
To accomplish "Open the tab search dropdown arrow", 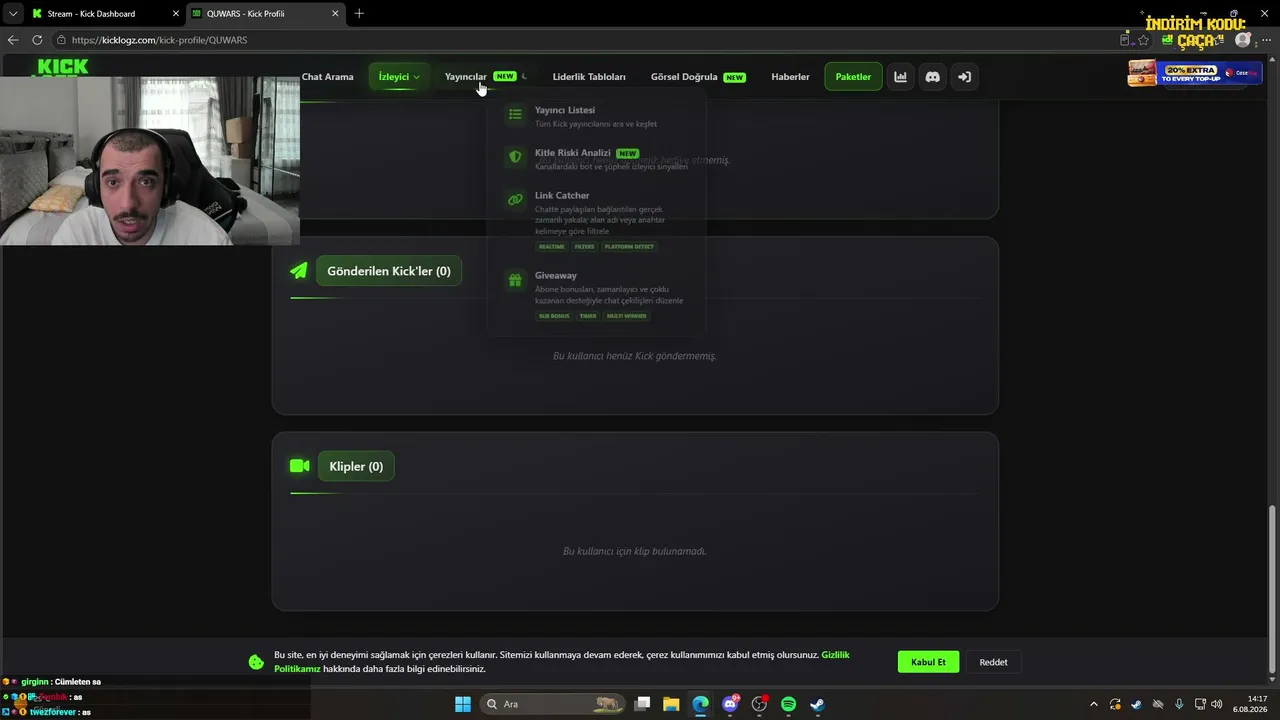I will 13,14.
